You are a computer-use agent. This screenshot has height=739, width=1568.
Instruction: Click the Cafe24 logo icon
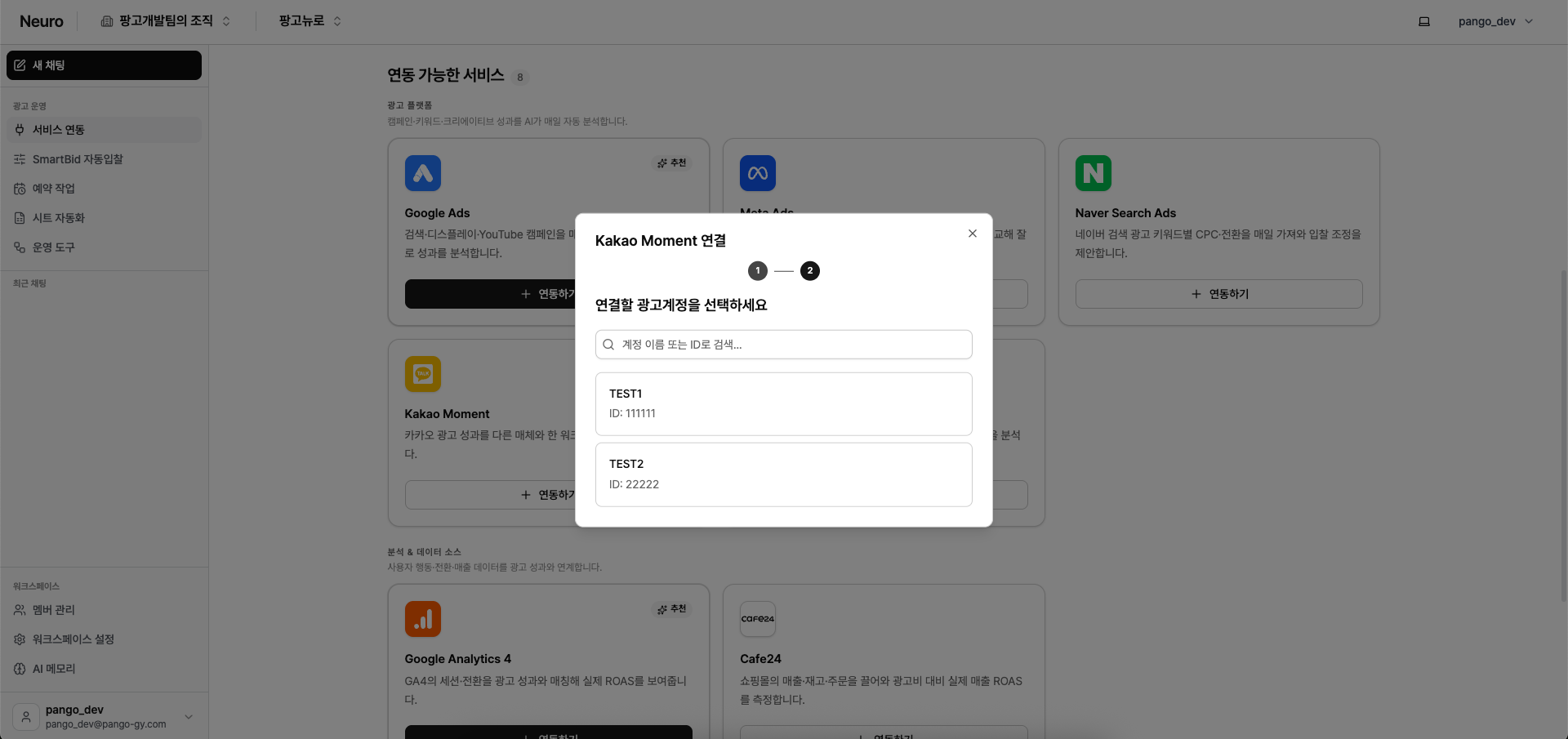tap(758, 619)
